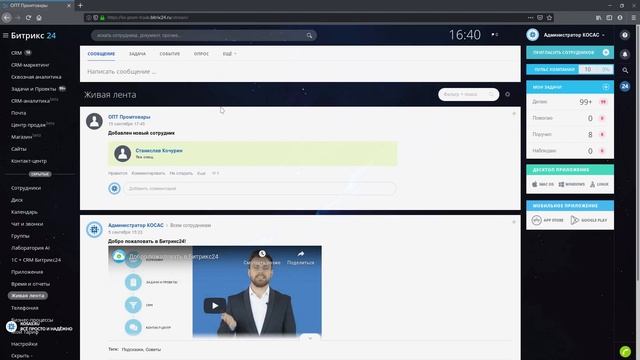The height and width of the screenshot is (360, 640).
Task: Click Скрыть at the bottom of the left menu
Action: point(21,356)
